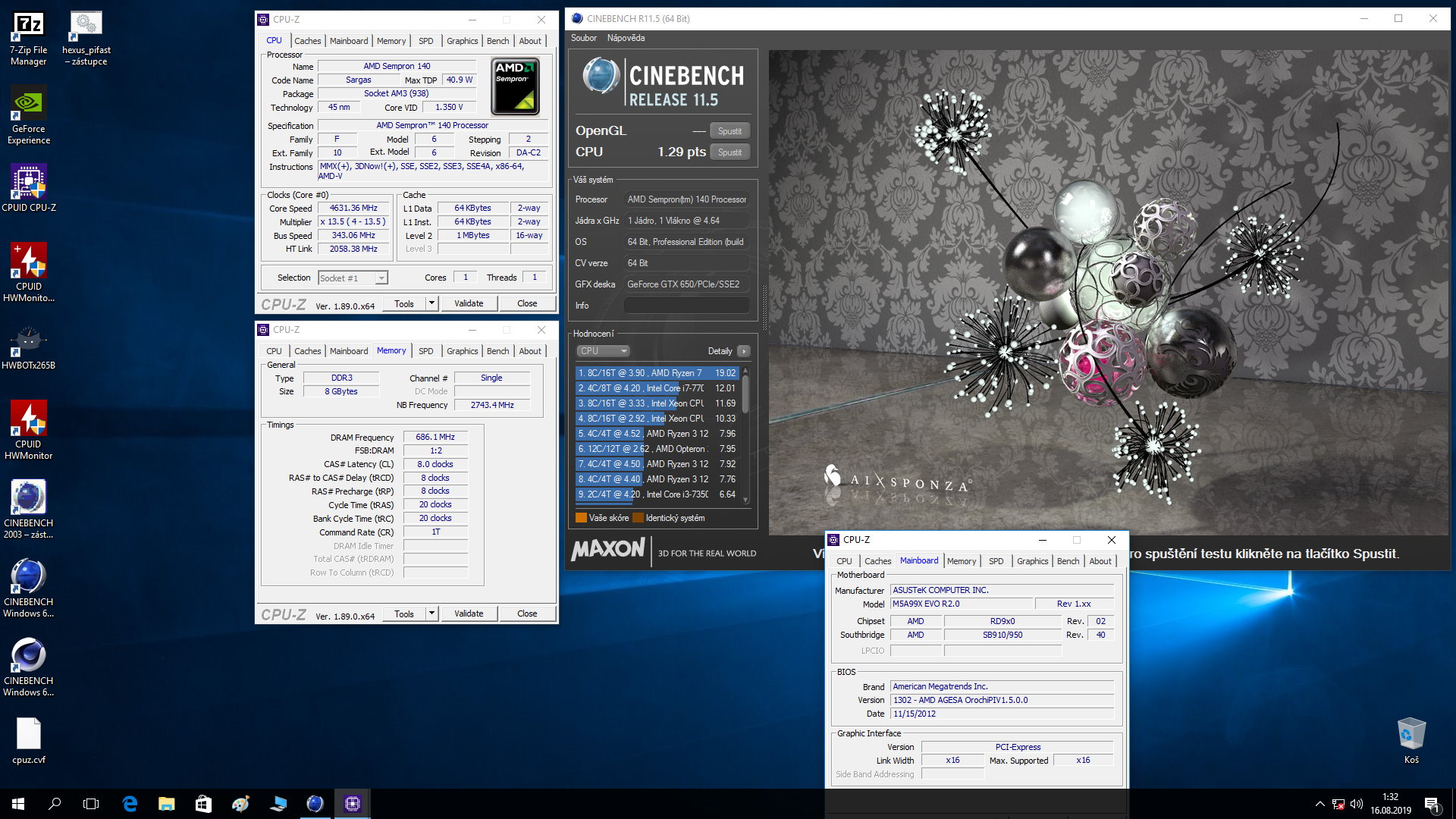
Task: Click Identický systém color swatch
Action: [638, 518]
